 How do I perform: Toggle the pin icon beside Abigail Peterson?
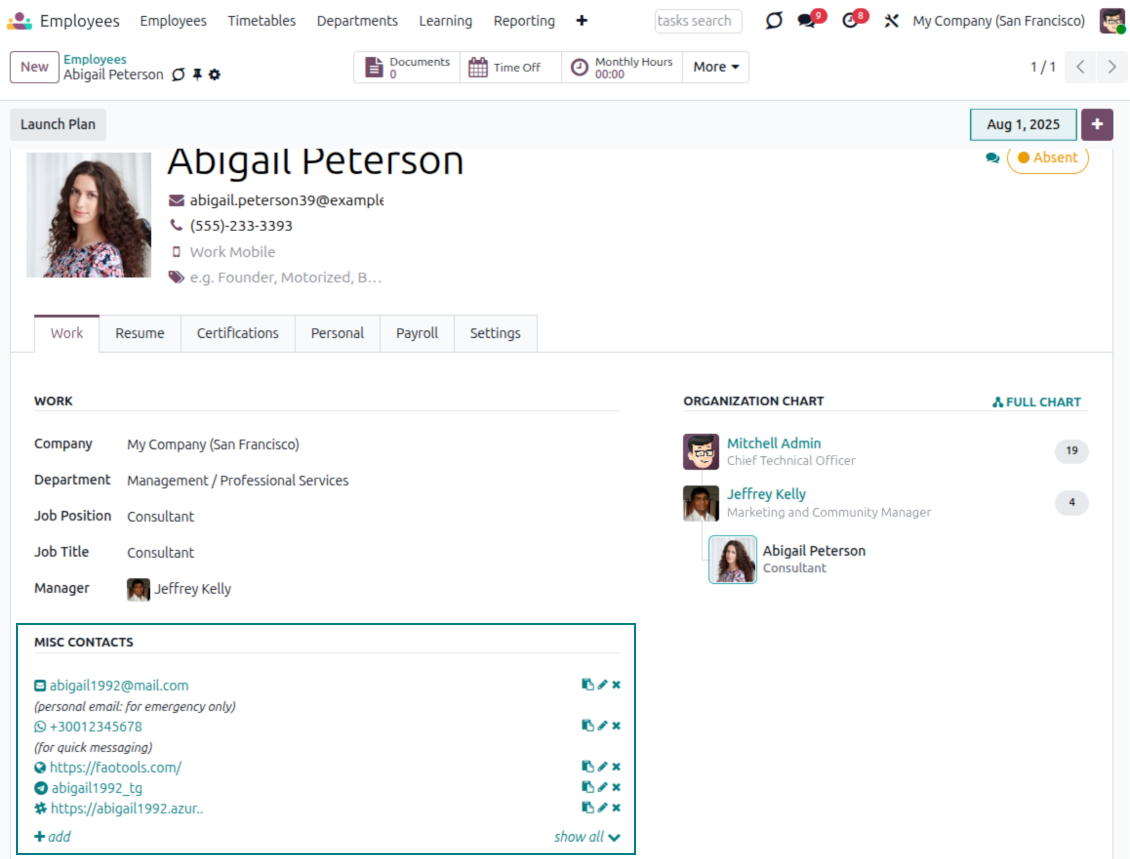197,75
